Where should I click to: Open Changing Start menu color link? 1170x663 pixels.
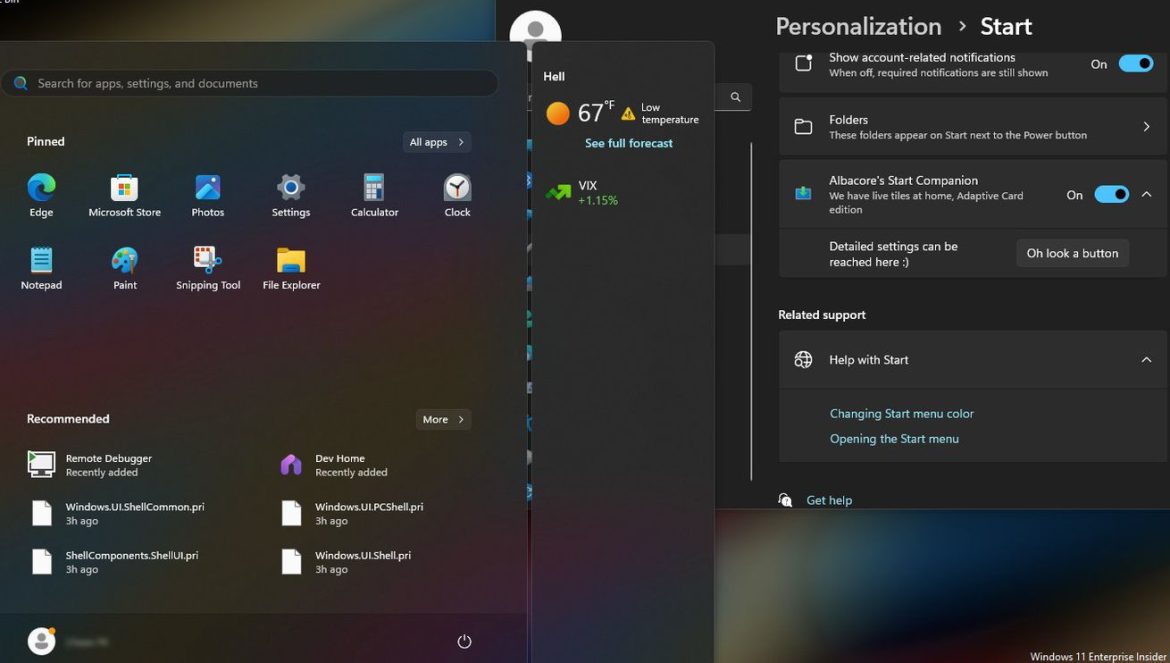pos(901,413)
